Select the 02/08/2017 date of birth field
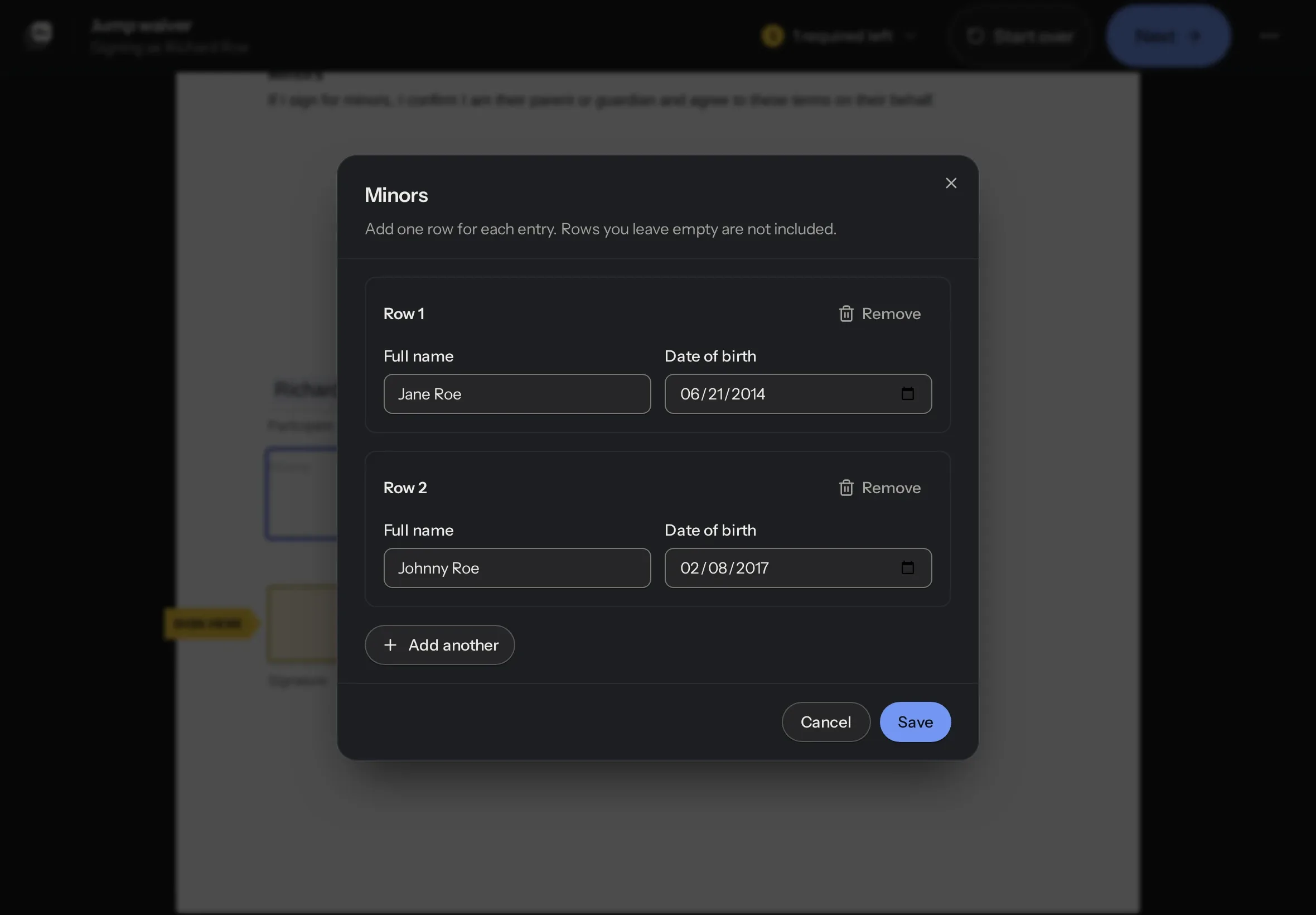 pyautogui.click(x=797, y=568)
